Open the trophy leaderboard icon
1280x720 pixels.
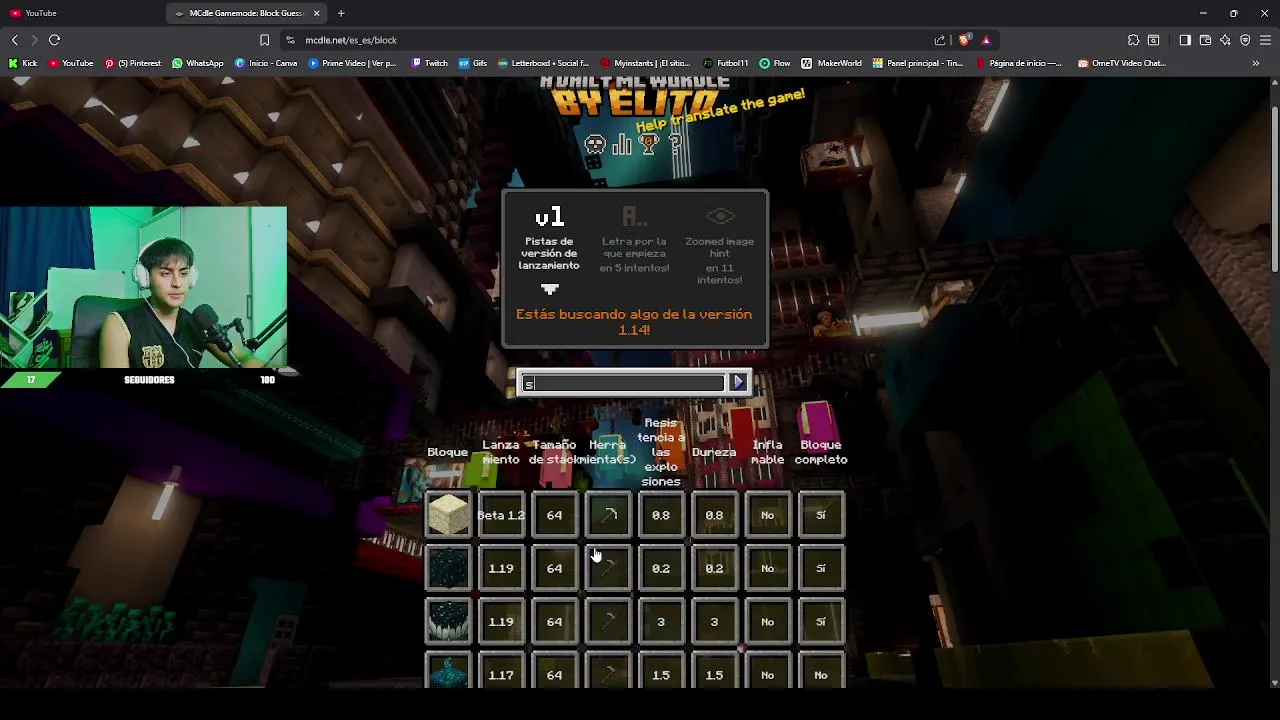click(x=650, y=145)
